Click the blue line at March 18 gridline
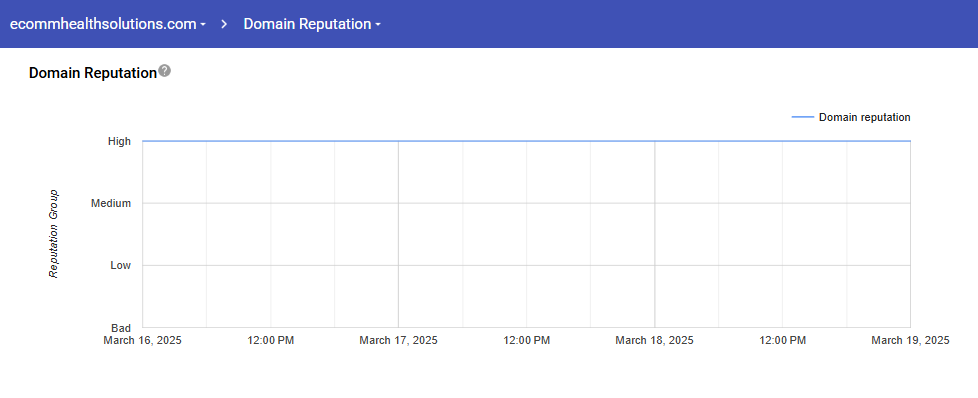This screenshot has width=978, height=398. click(654, 141)
